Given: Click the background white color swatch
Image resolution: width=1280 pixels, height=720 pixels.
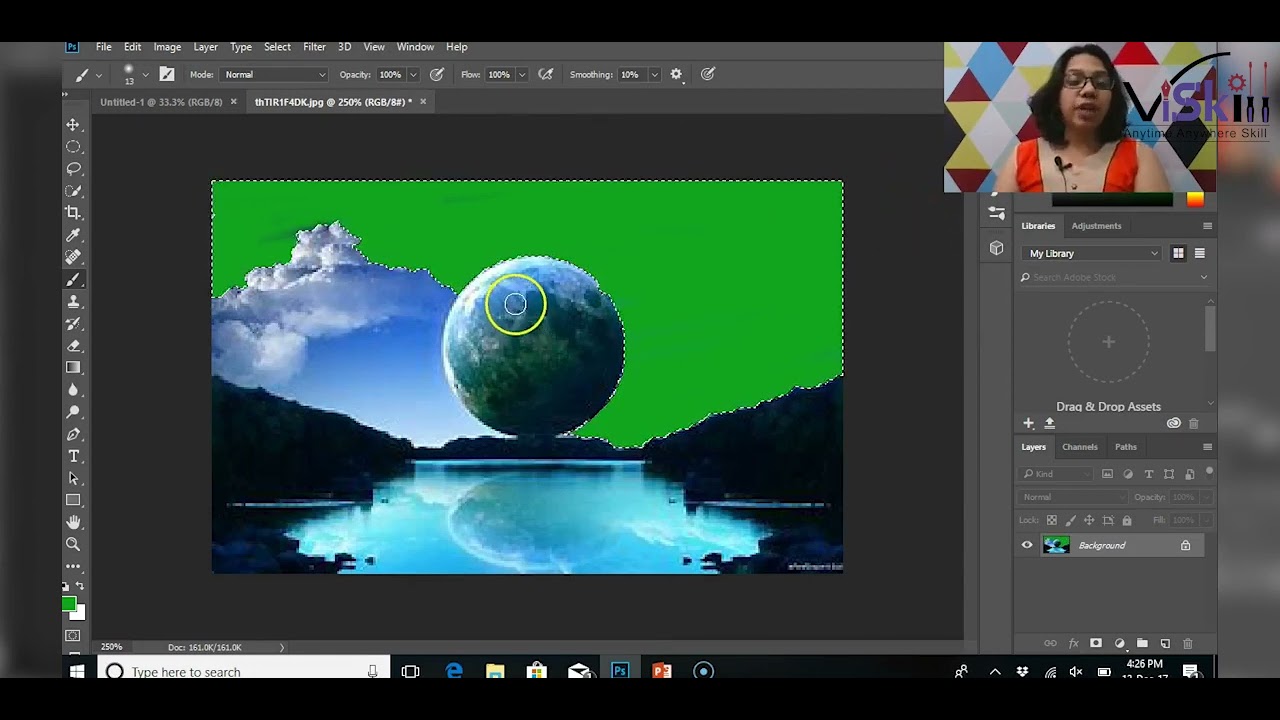Looking at the screenshot, I should 79,613.
